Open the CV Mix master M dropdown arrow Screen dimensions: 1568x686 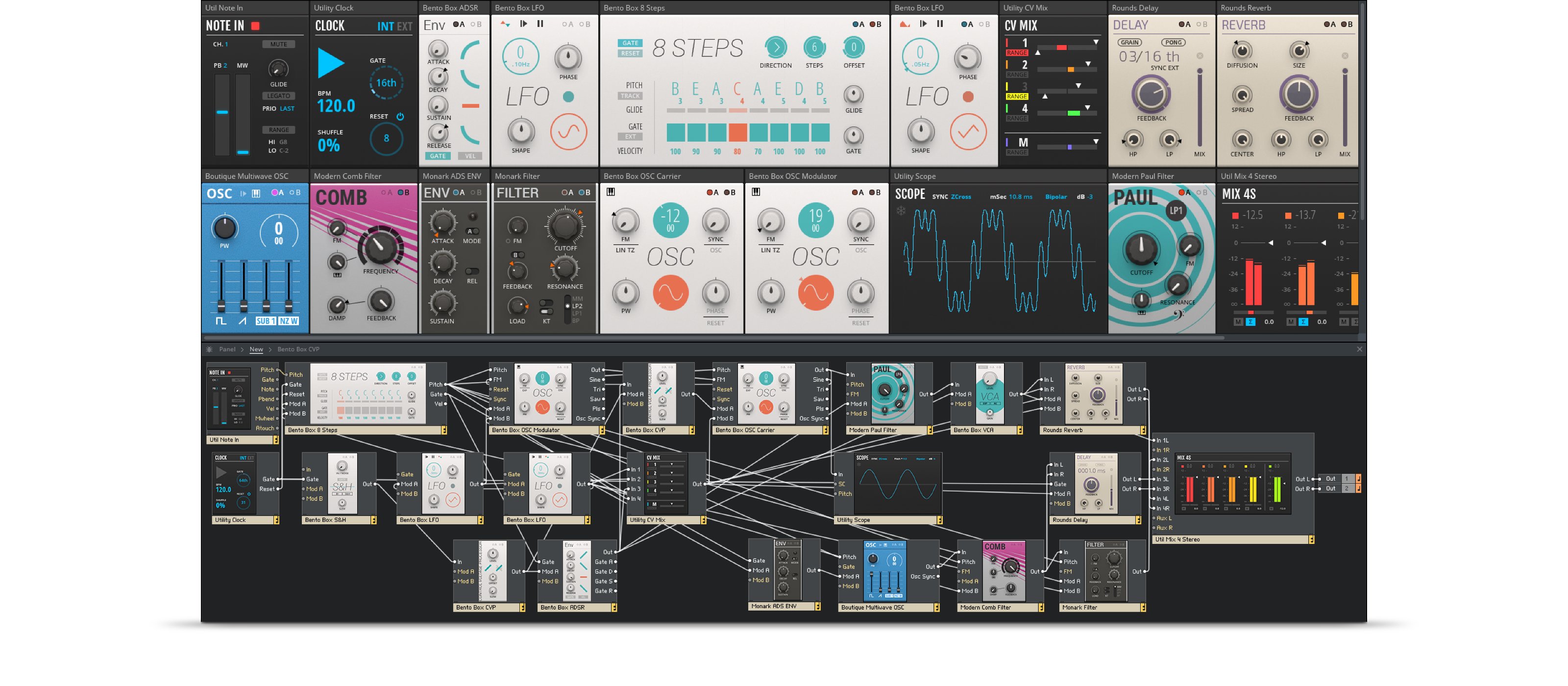coord(1096,142)
